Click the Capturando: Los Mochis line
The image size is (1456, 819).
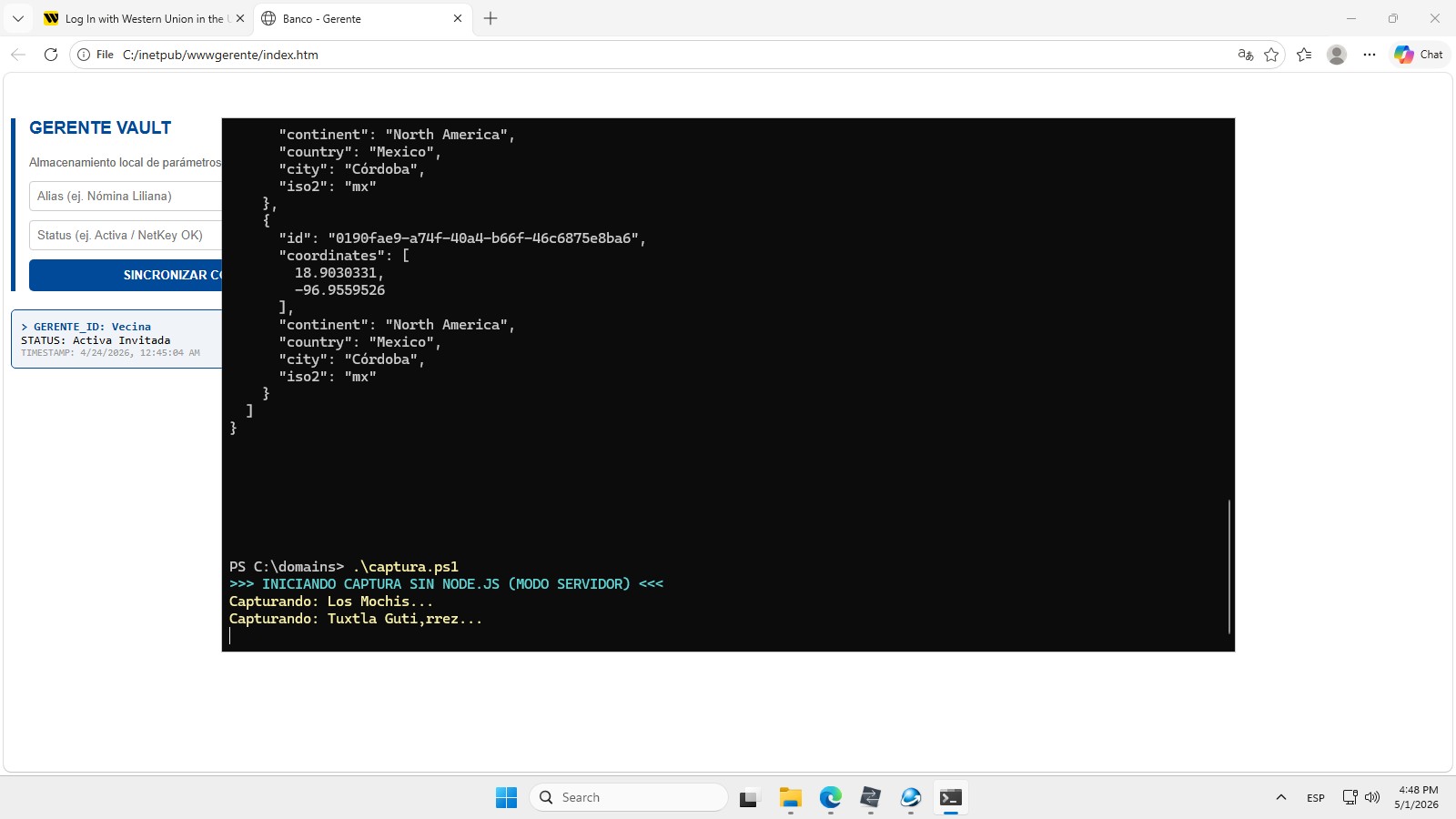tap(331, 602)
